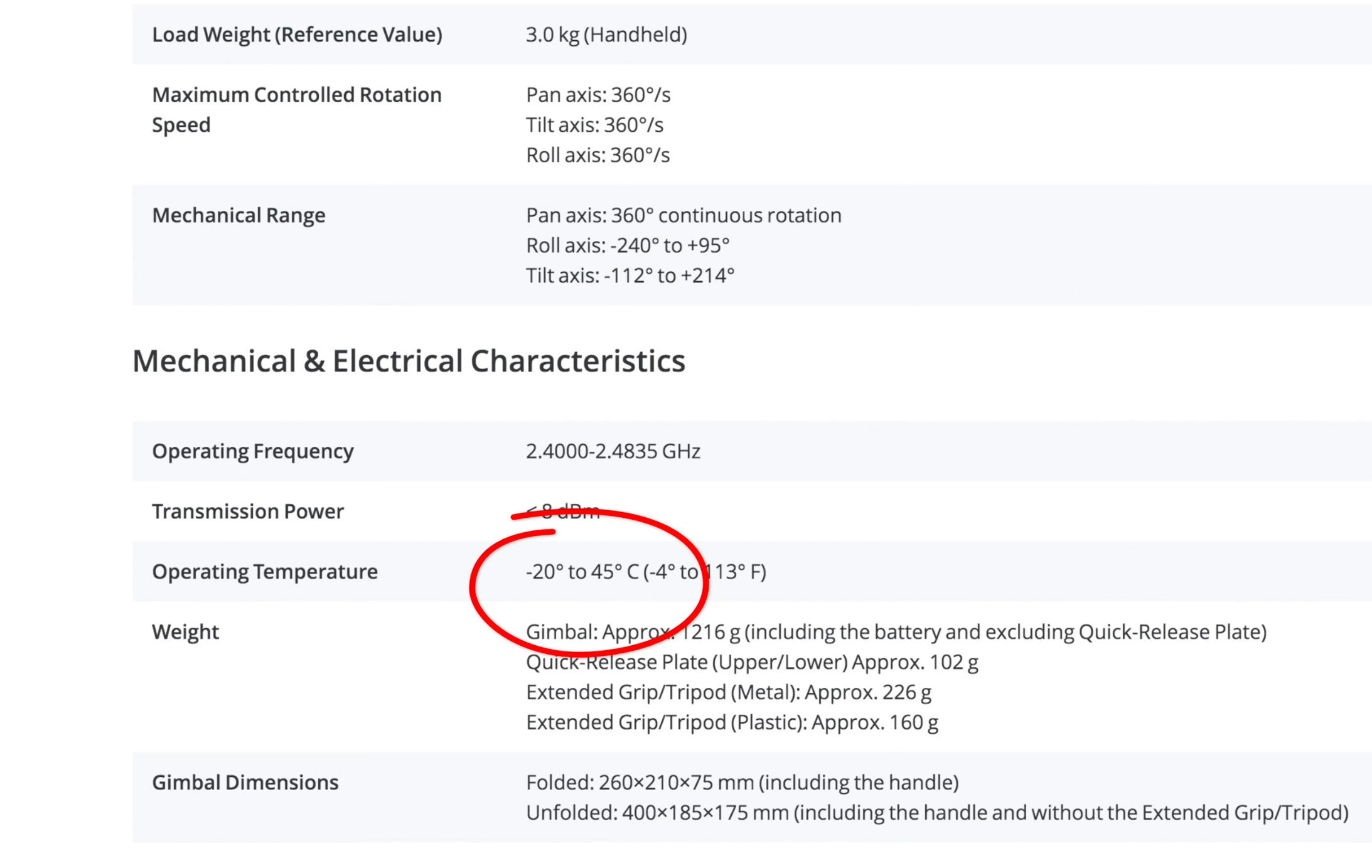This screenshot has width=1372, height=868.
Task: Select the 3.0 kg (Handheld) value
Action: [606, 35]
